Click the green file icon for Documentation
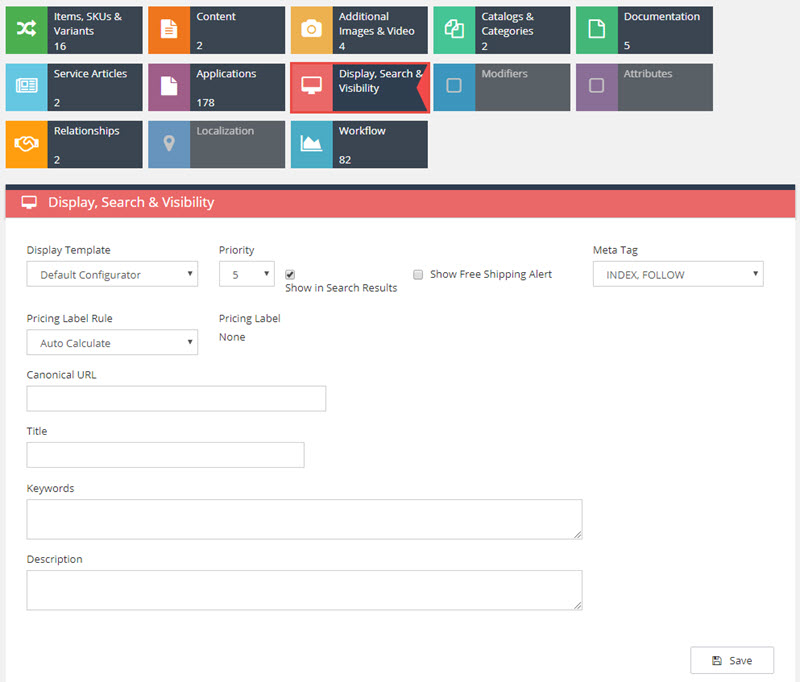This screenshot has height=682, width=800. click(596, 30)
